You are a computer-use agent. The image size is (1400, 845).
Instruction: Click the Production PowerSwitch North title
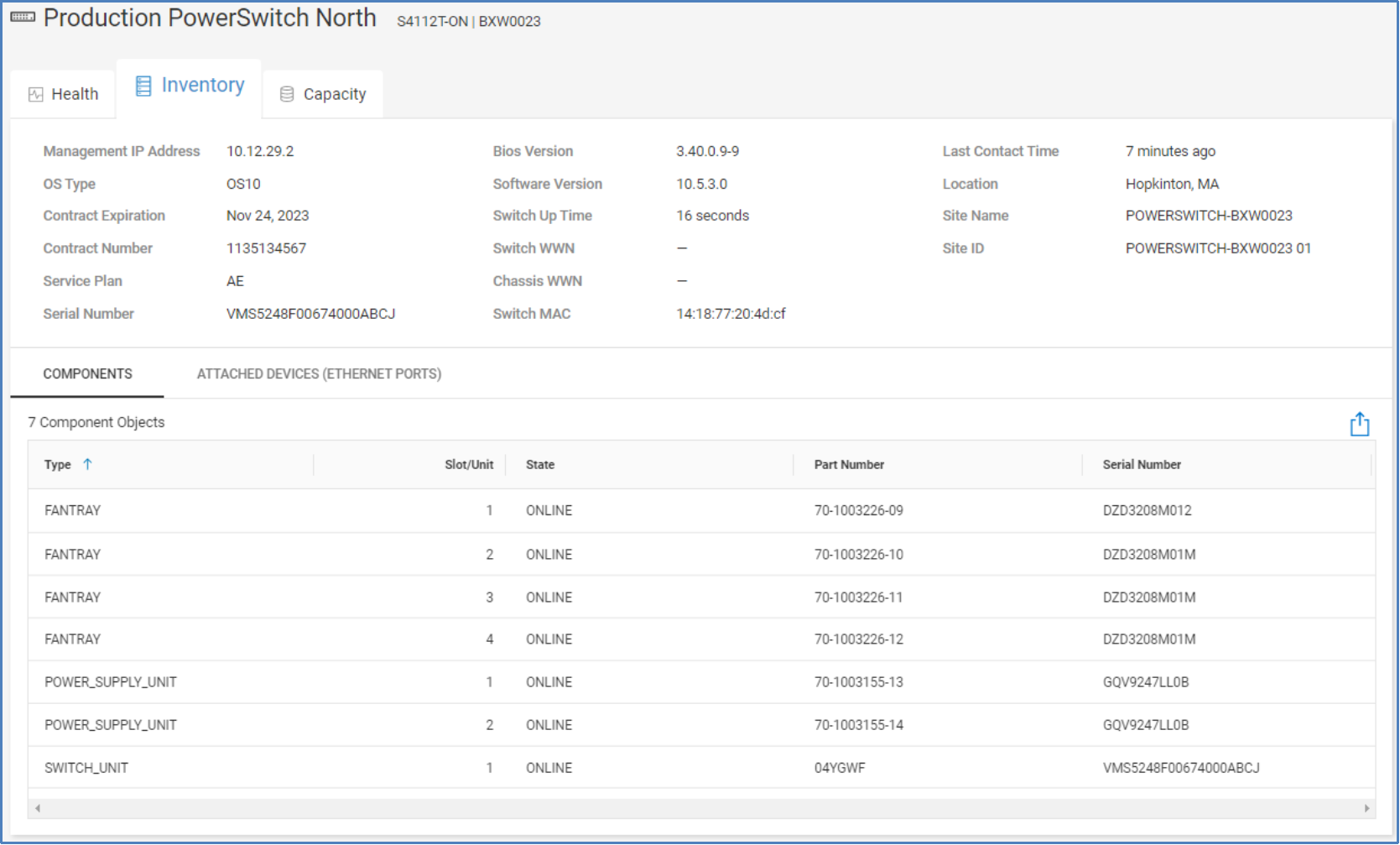(210, 18)
